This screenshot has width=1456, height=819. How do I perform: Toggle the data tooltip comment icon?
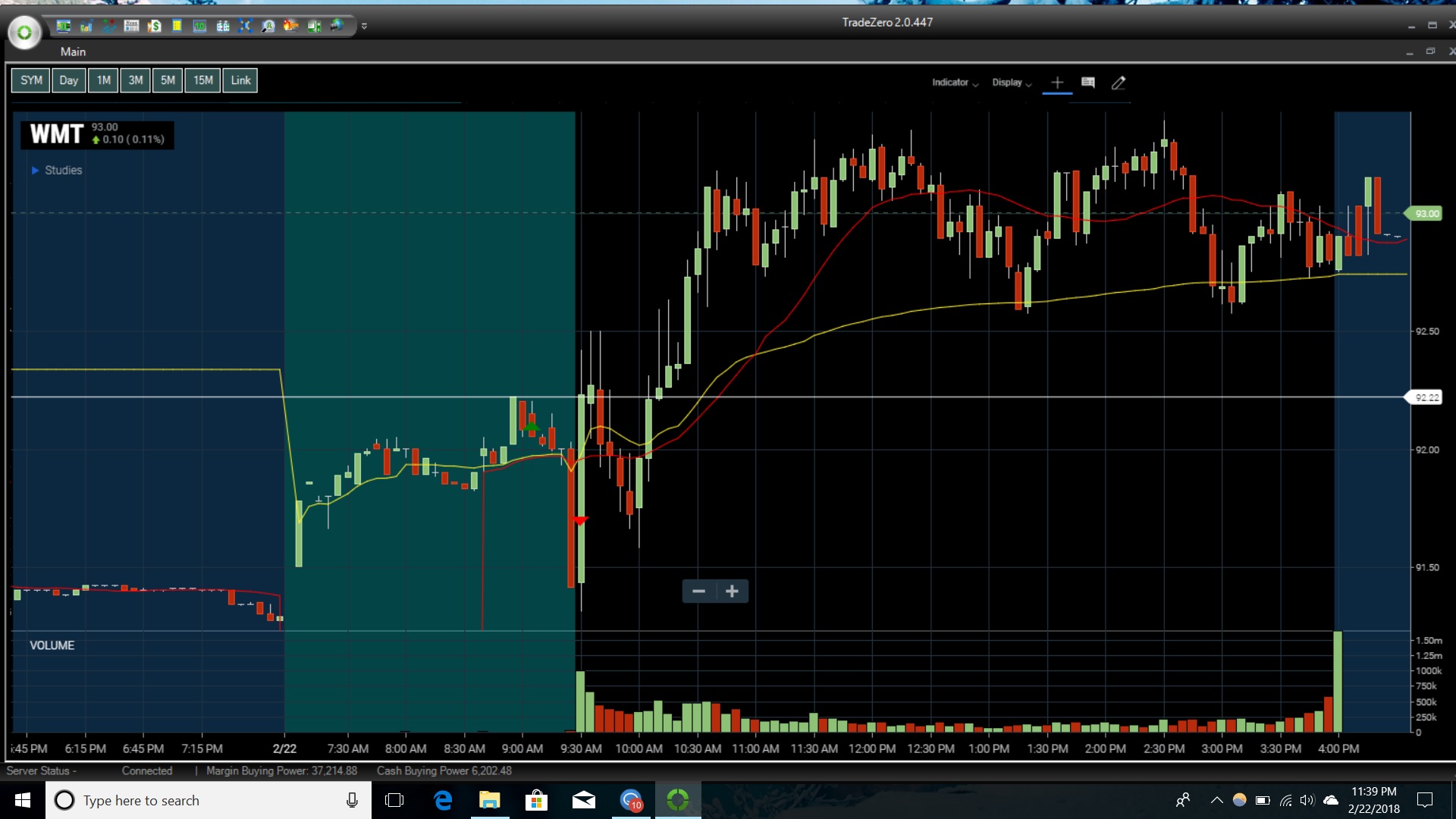(x=1088, y=83)
